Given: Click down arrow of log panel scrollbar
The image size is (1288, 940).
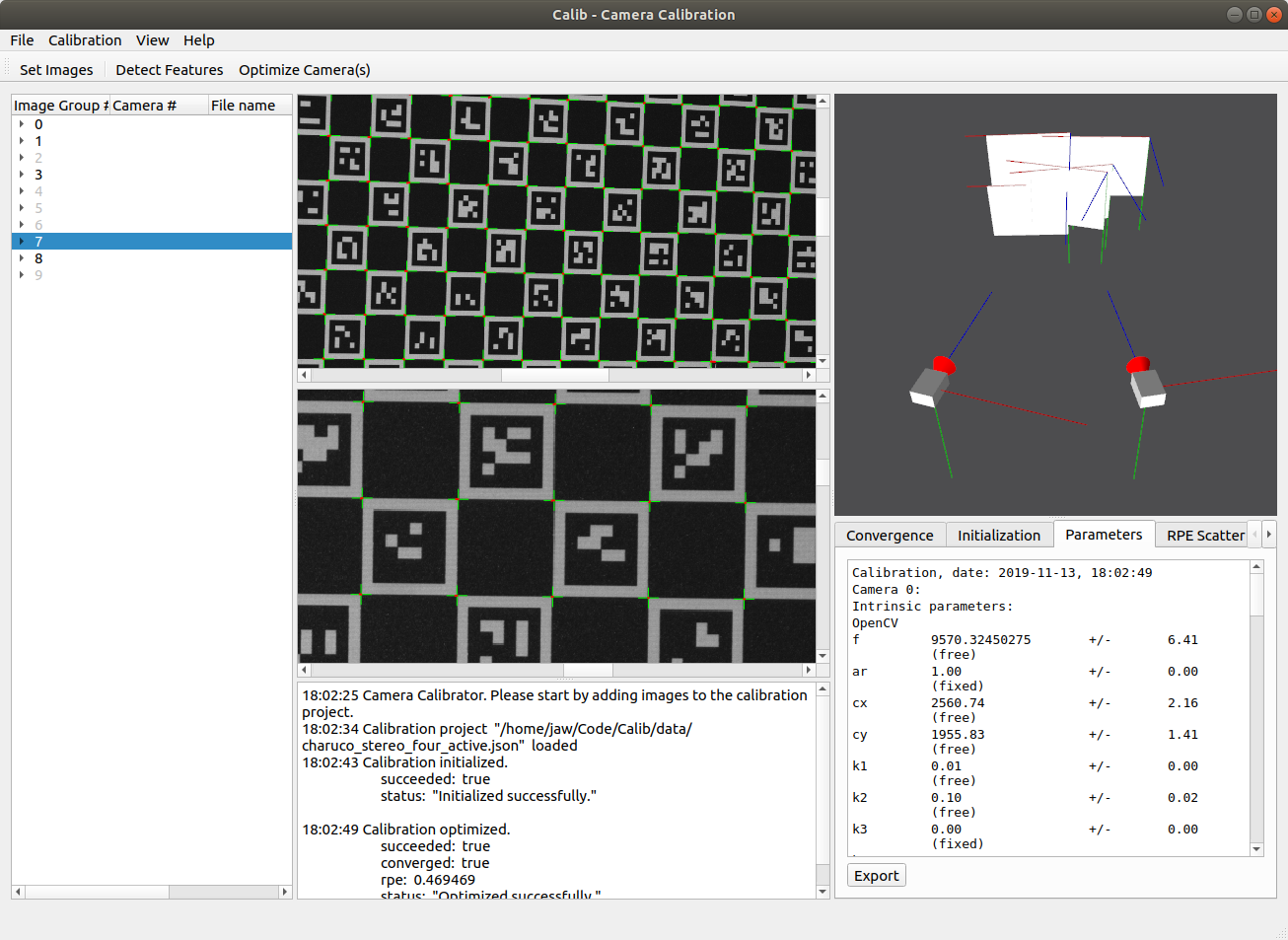Looking at the screenshot, I should (x=823, y=892).
